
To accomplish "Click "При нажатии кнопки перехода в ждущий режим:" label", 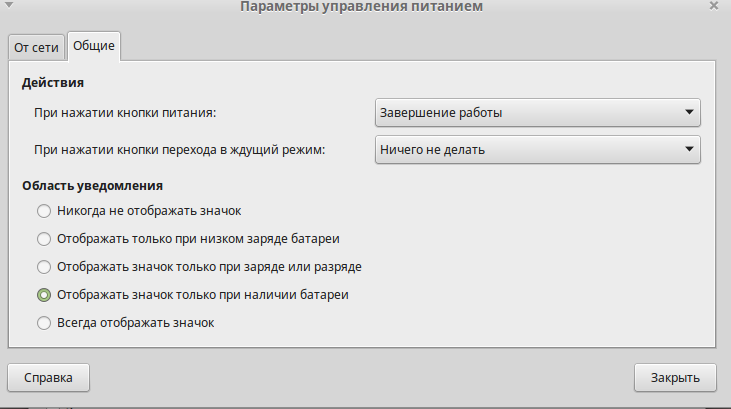I will tap(181, 150).
